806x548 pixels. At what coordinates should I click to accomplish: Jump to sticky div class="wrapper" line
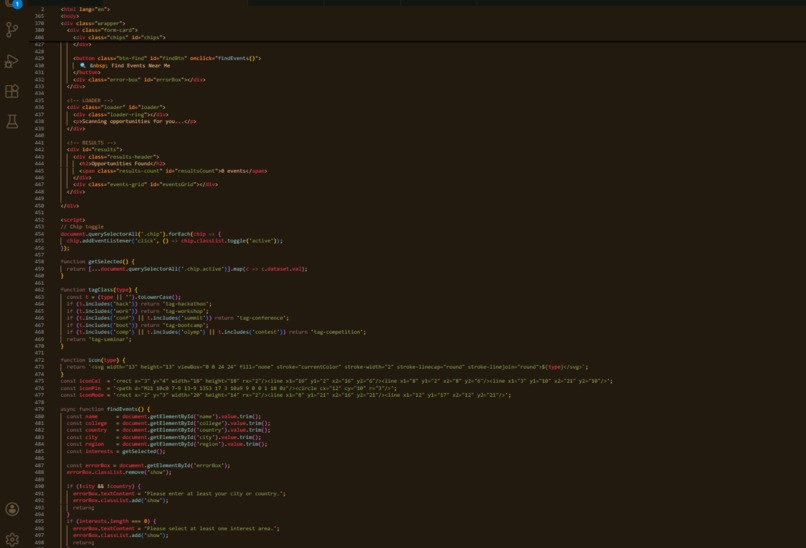[93, 23]
